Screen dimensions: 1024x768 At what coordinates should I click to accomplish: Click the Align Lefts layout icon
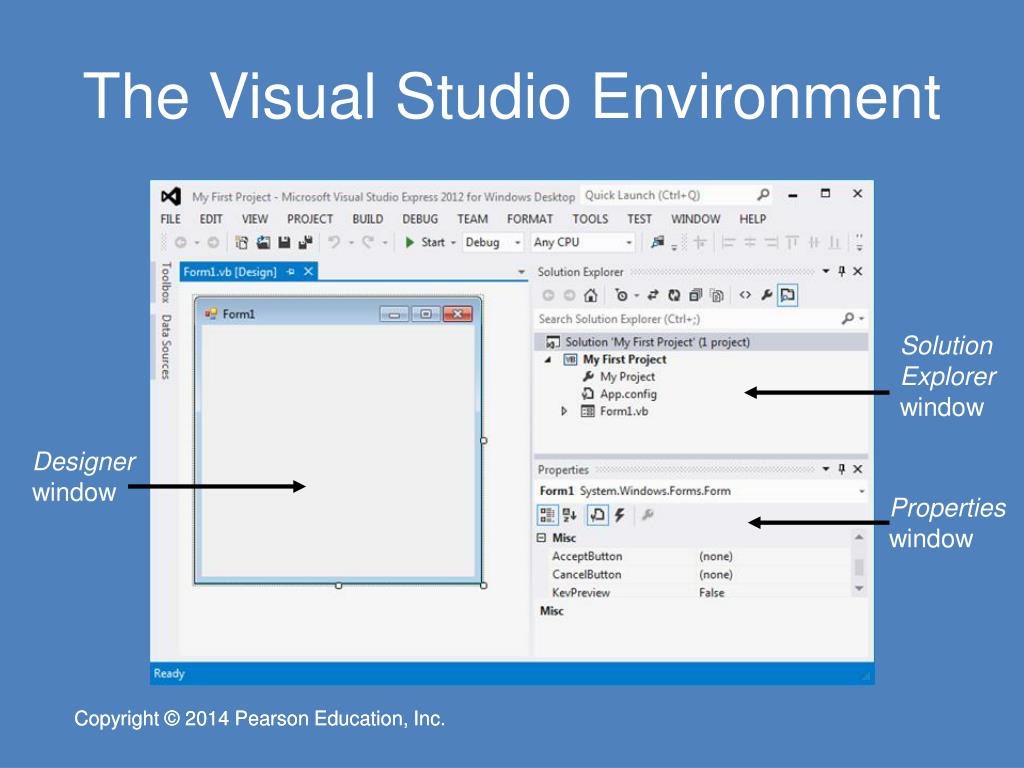pos(729,242)
